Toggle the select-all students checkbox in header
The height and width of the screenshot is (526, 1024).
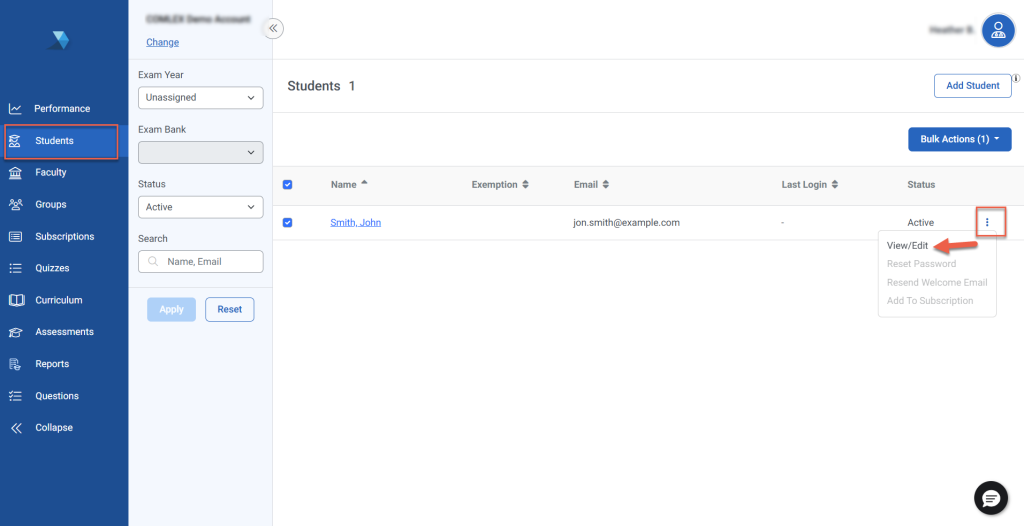pos(288,185)
